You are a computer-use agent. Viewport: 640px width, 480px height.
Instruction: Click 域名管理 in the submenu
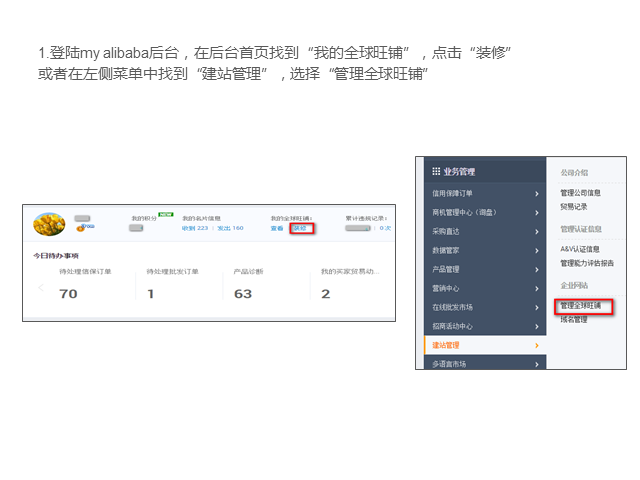pyautogui.click(x=573, y=319)
